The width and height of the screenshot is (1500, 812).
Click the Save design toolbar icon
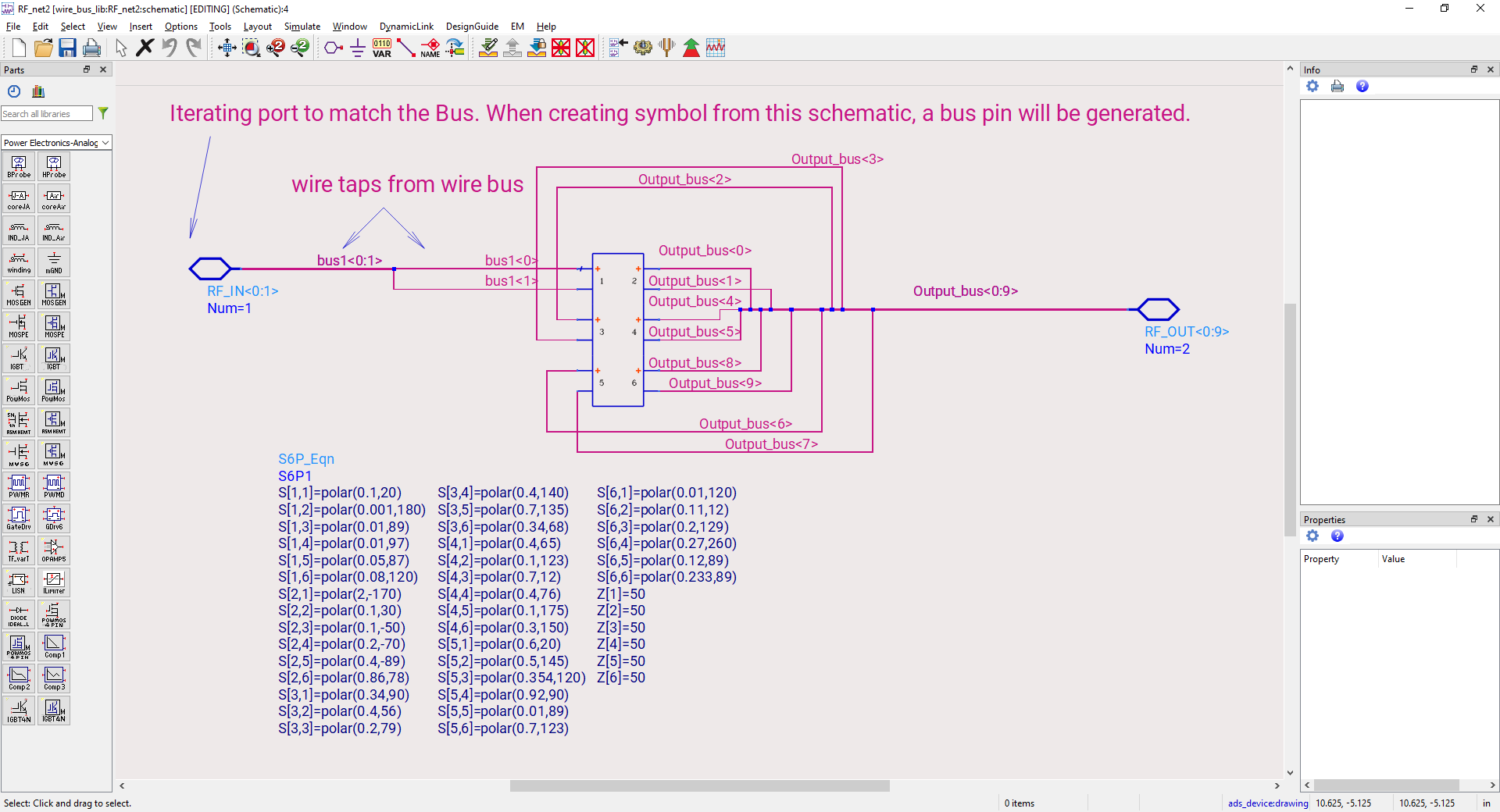(x=67, y=48)
